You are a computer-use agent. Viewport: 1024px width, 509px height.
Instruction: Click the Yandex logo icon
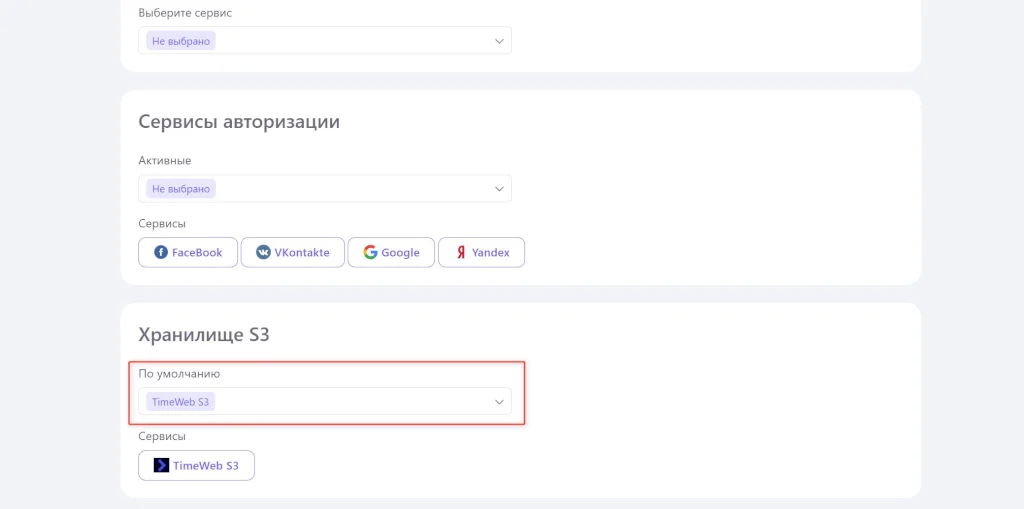[460, 253]
